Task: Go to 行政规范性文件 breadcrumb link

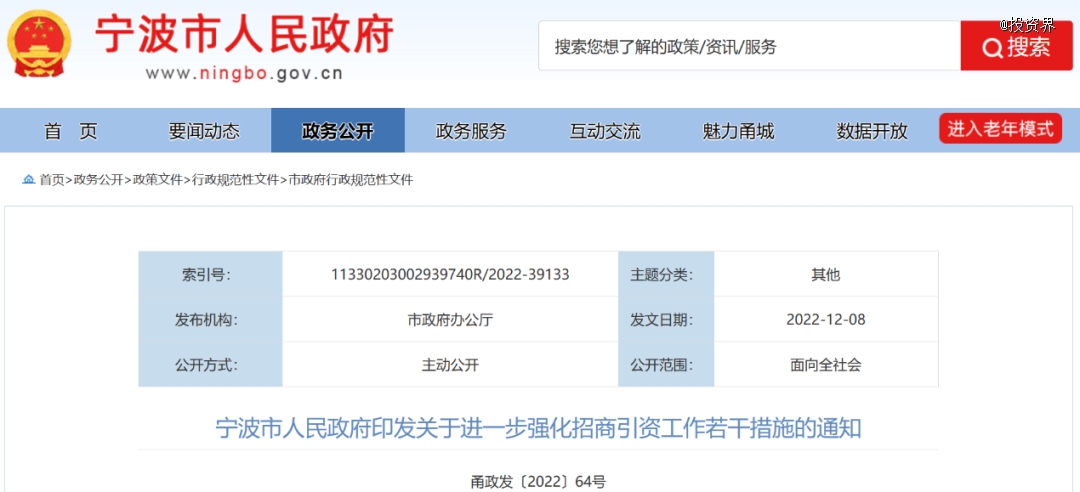Action: 235,180
